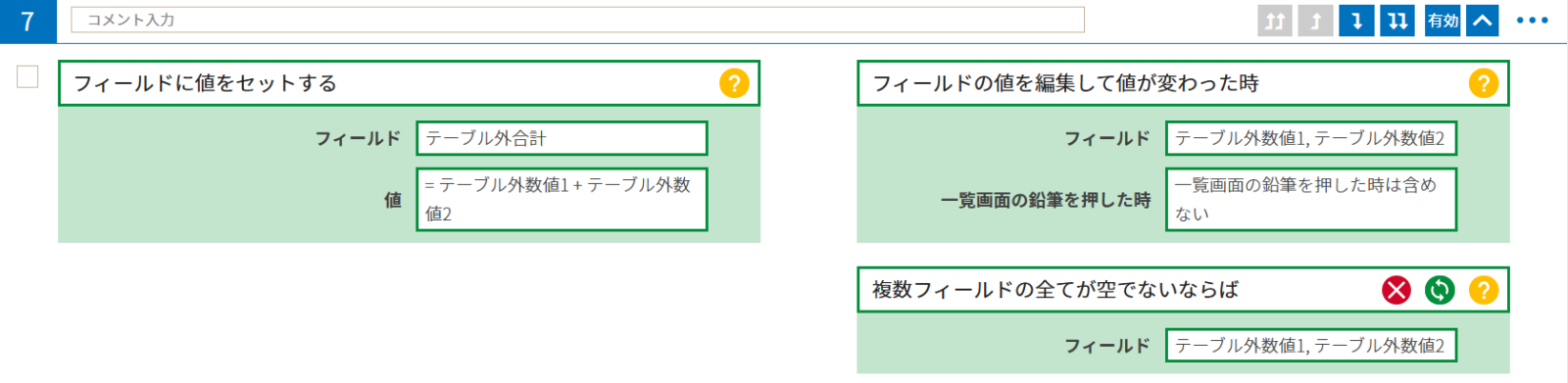Click move-to-top double arrow icon
The height and width of the screenshot is (383, 1568).
coord(1275,21)
